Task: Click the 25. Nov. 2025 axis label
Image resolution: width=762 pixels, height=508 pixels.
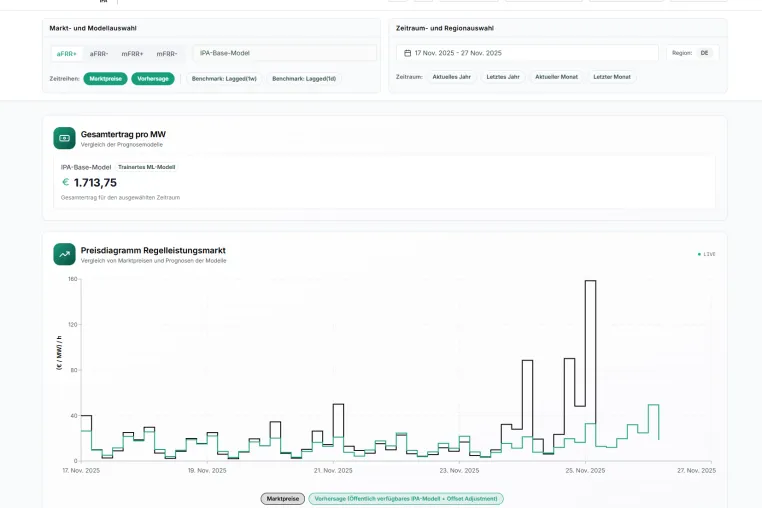Action: (x=585, y=471)
